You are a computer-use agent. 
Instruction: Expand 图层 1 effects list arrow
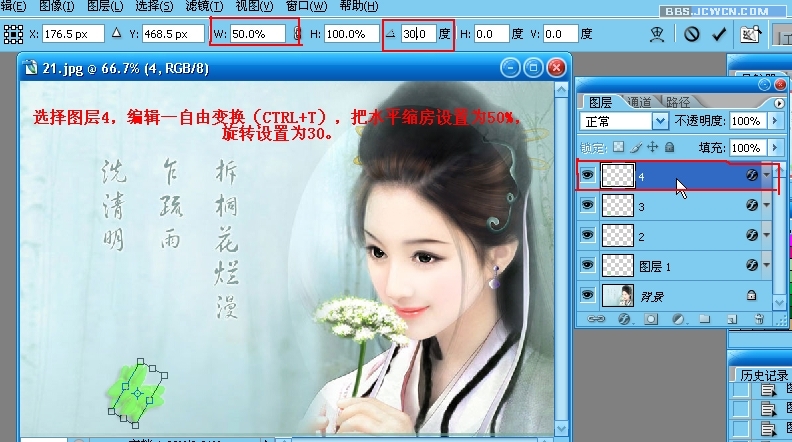click(x=767, y=265)
